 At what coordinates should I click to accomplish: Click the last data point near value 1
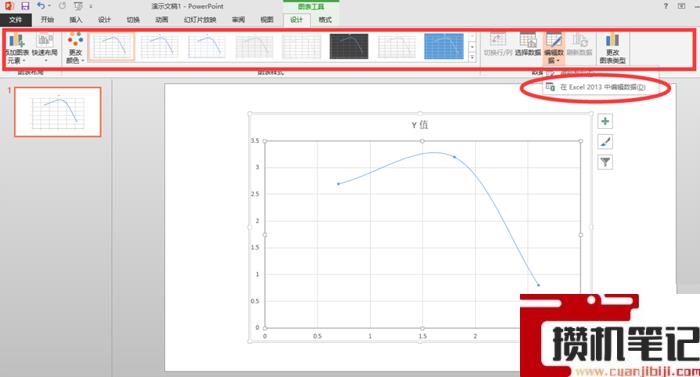(538, 285)
